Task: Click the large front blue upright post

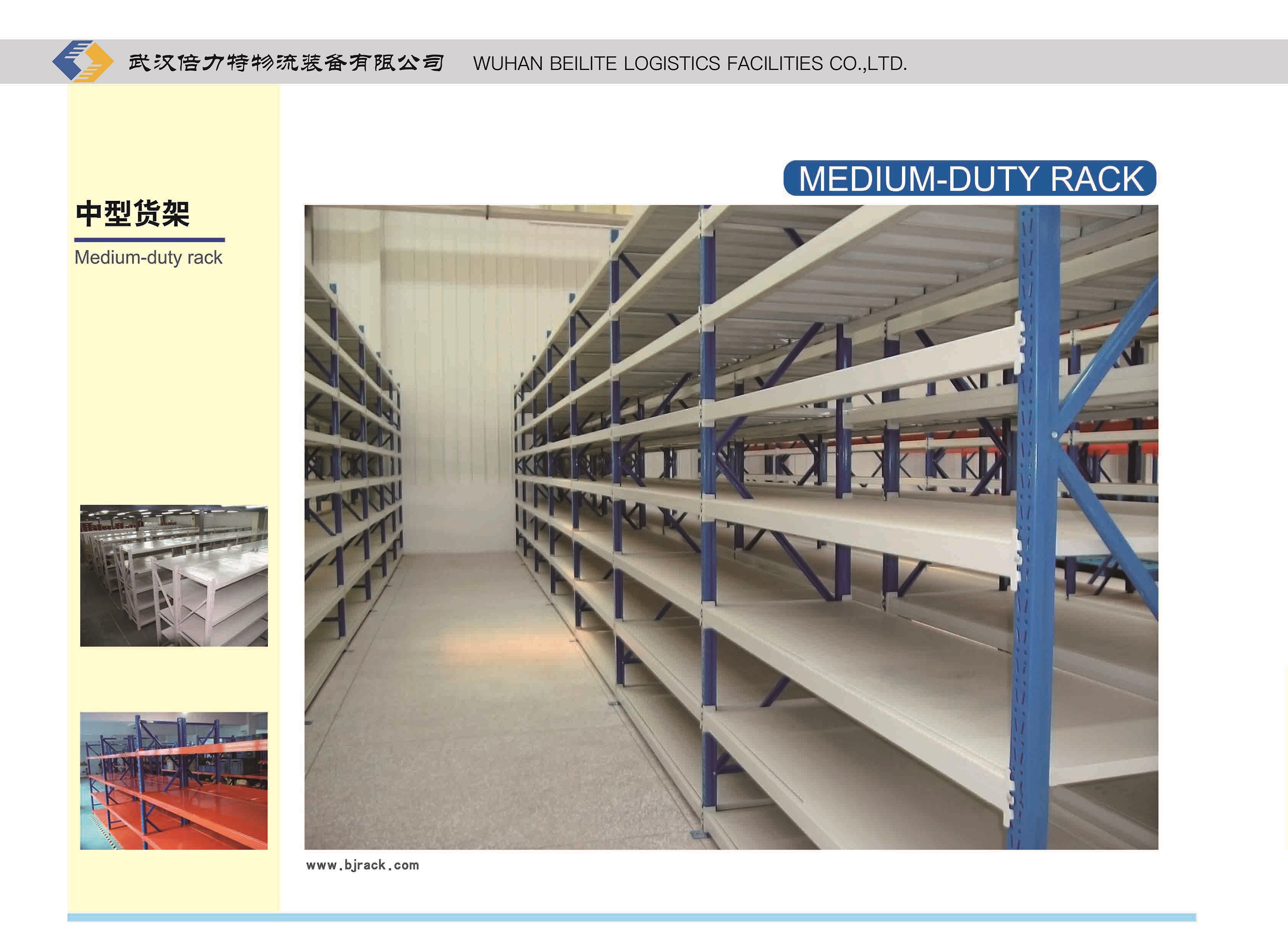Action: point(1037,517)
